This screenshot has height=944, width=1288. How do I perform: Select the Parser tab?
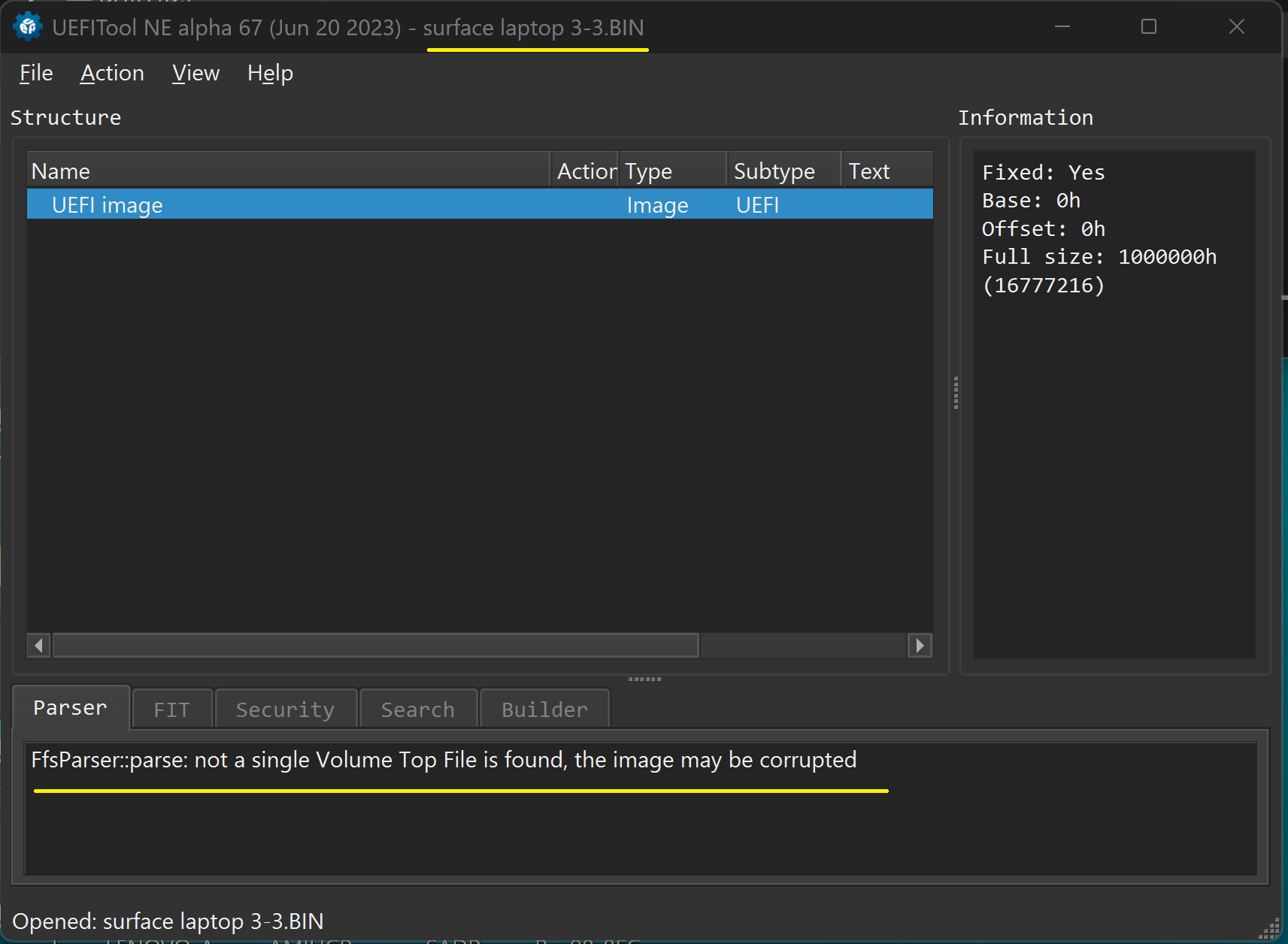click(x=70, y=708)
